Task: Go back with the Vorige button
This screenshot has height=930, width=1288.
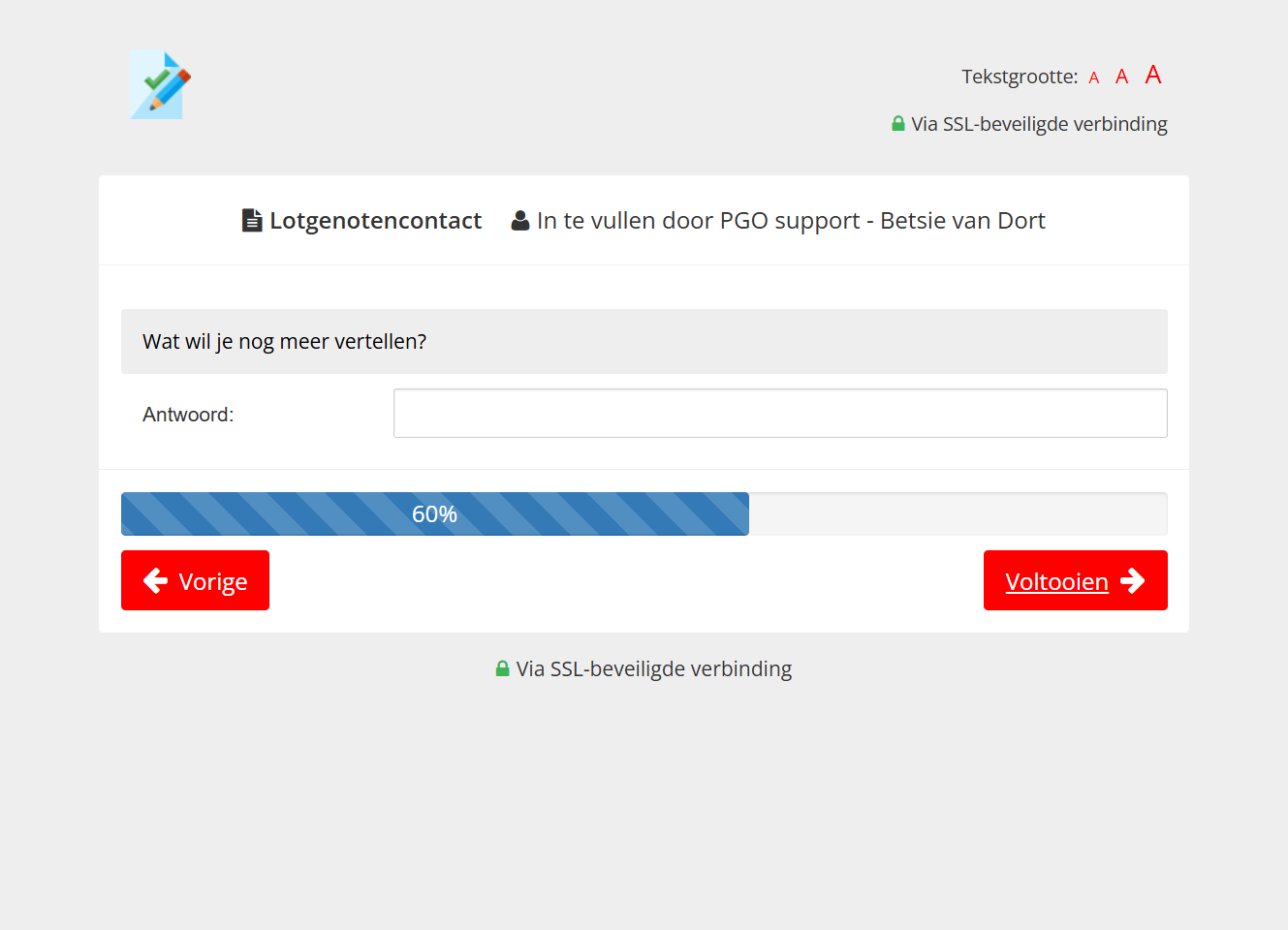Action: pyautogui.click(x=195, y=580)
